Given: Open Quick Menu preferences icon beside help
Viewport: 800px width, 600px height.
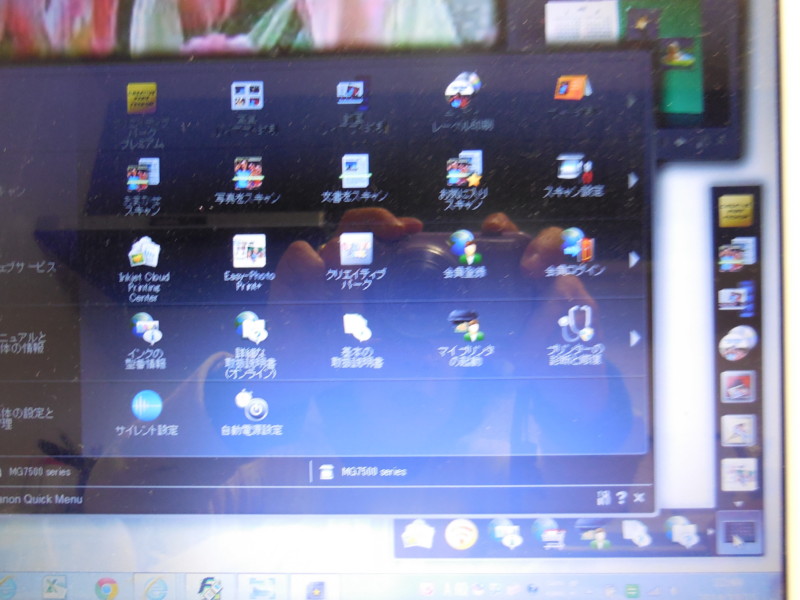Looking at the screenshot, I should [604, 497].
